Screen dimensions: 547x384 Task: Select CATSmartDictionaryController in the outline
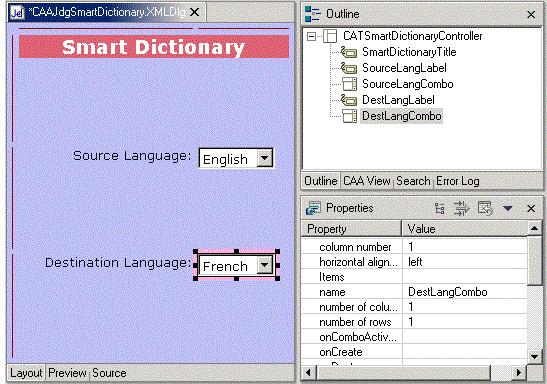point(412,36)
